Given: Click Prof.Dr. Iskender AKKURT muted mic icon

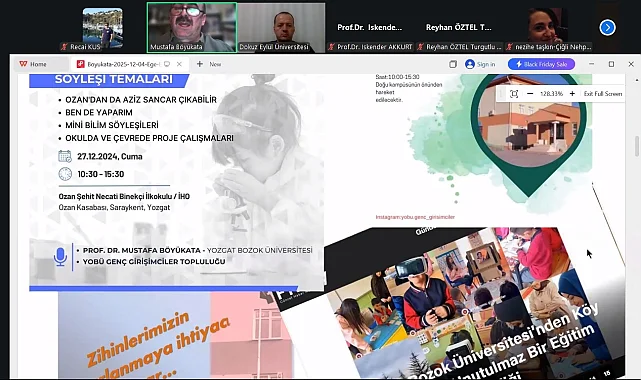Looking at the screenshot, I should 332,47.
